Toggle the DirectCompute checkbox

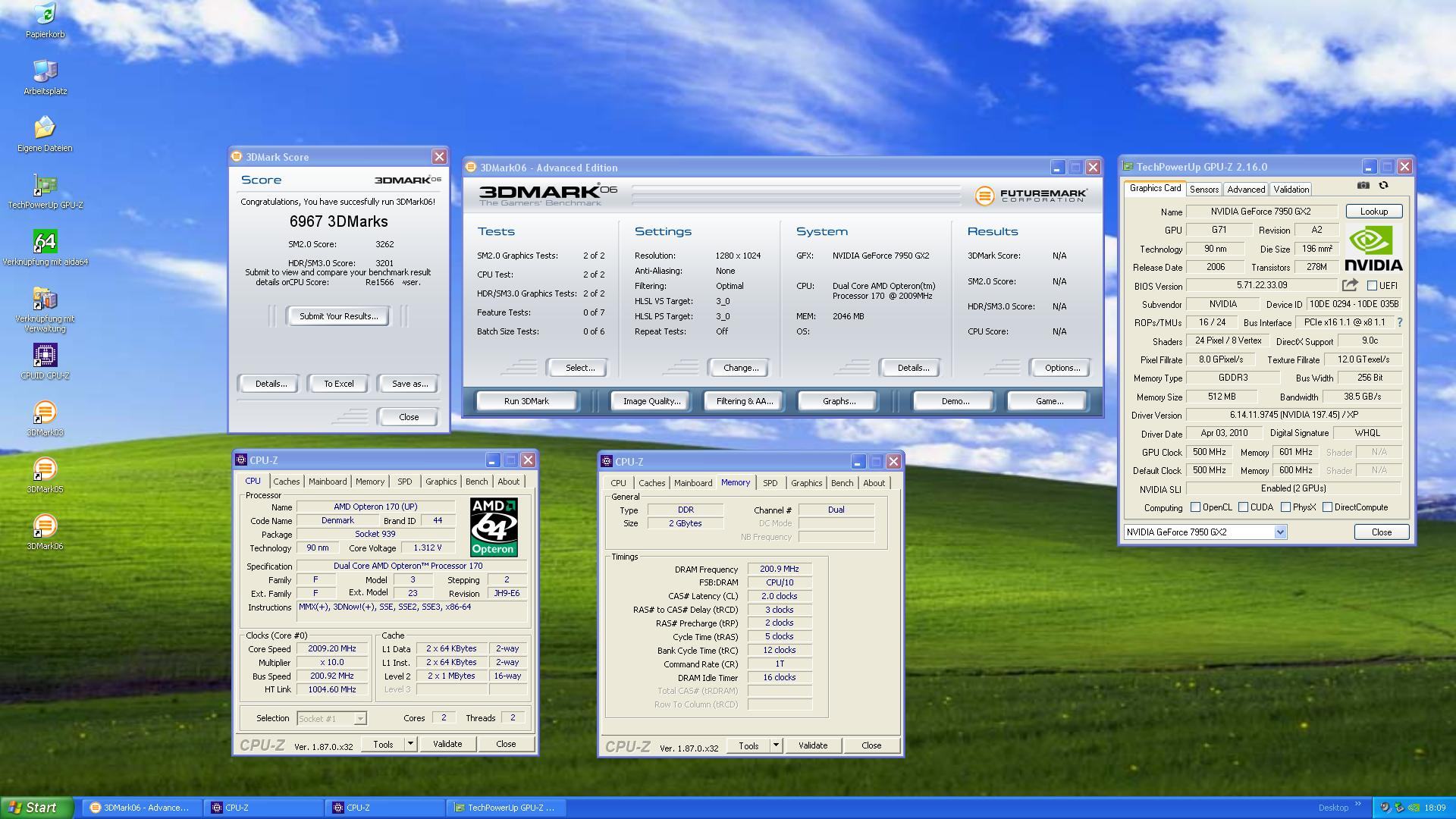[1327, 507]
